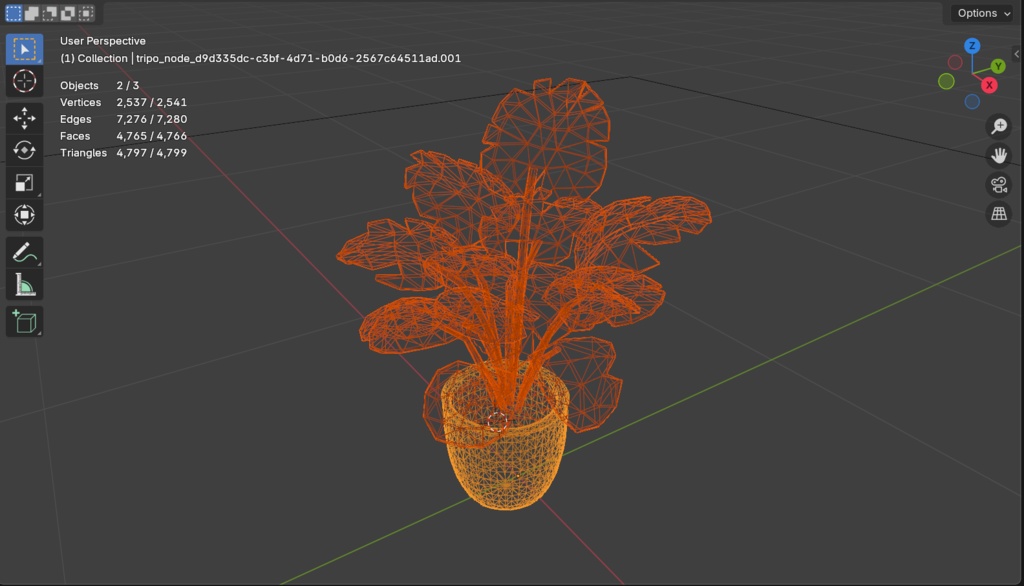
Task: Pick the Annotate tool
Action: [24, 252]
